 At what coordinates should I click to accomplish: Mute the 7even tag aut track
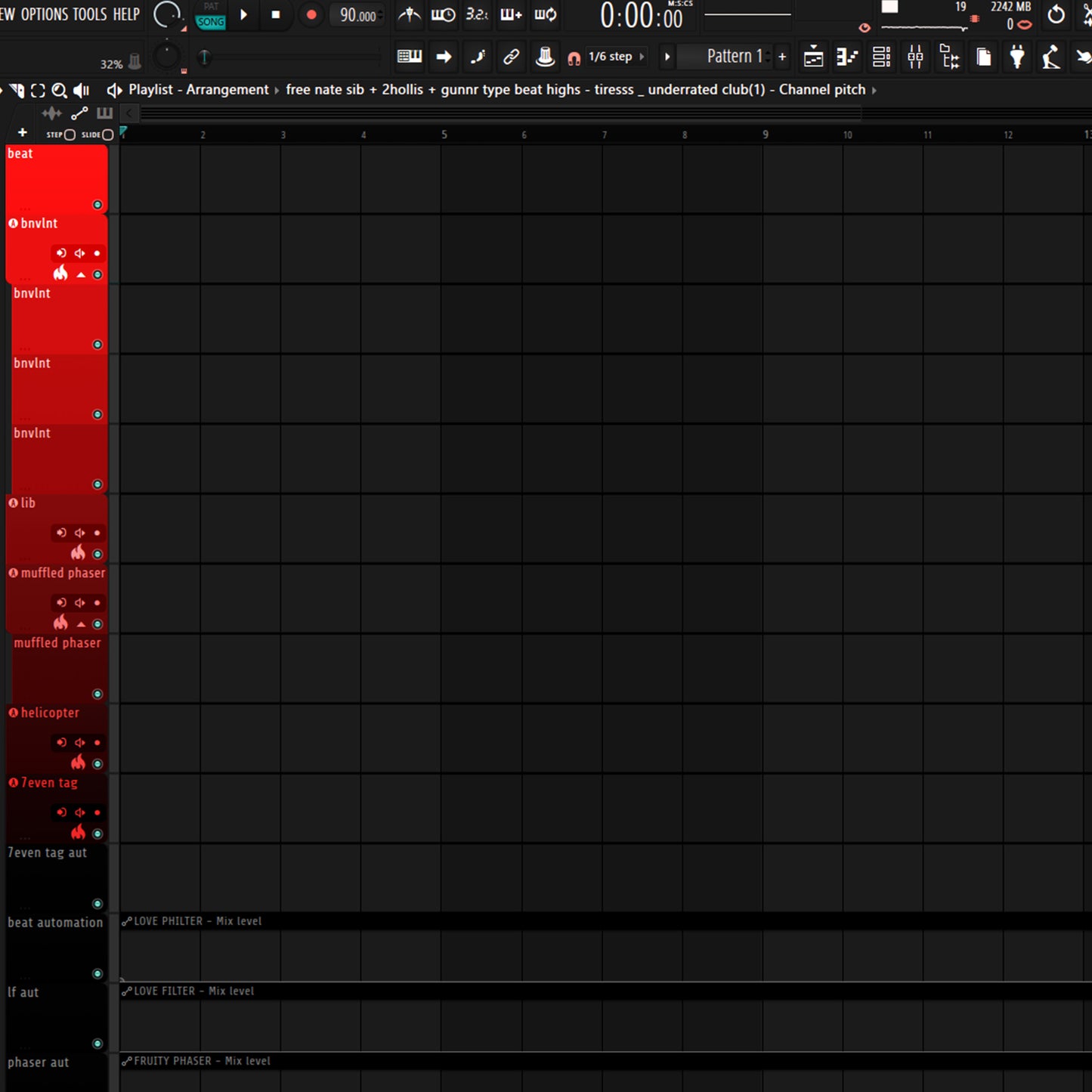(x=97, y=904)
